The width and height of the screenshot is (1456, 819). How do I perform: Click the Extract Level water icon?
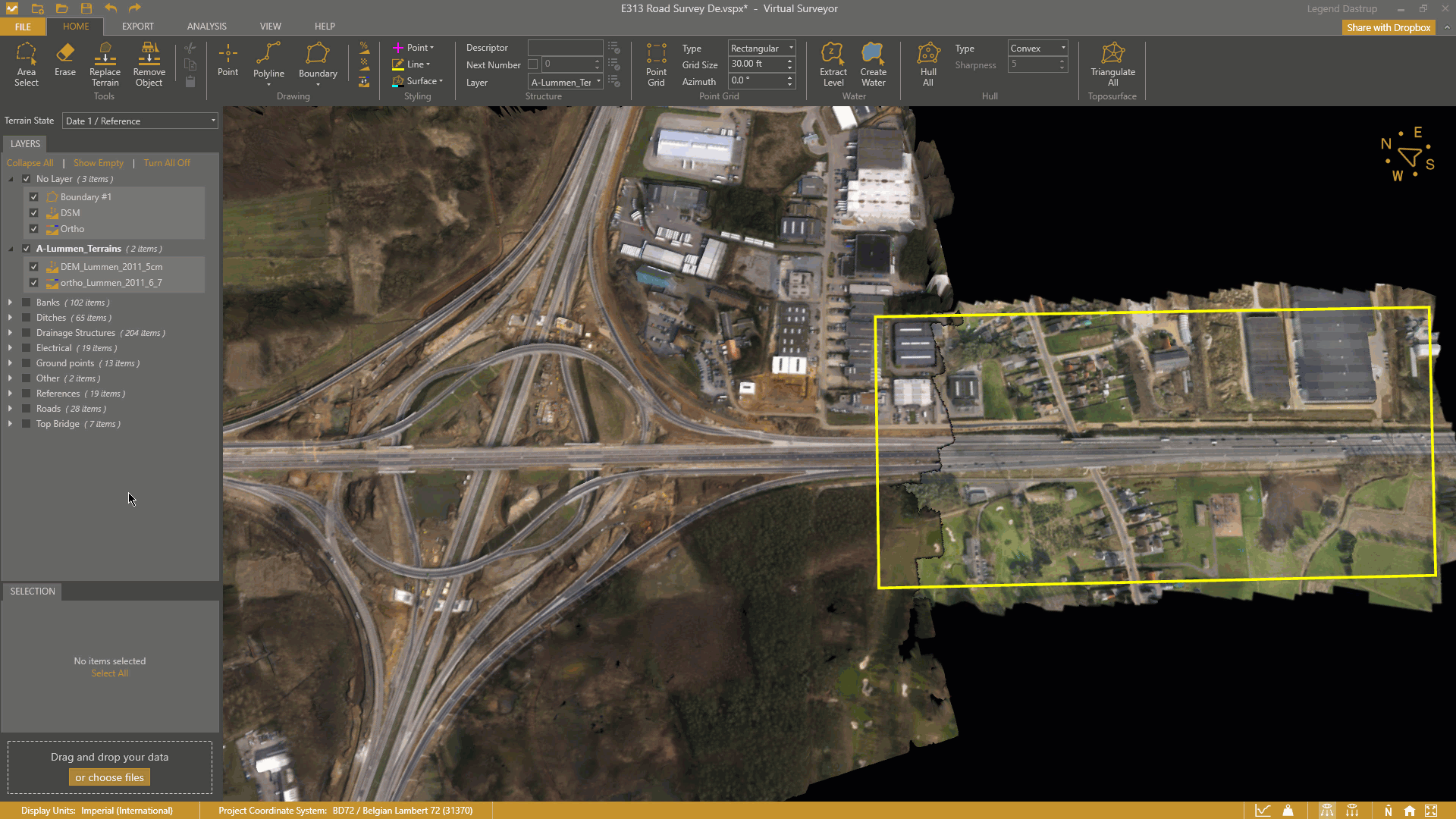coord(833,64)
